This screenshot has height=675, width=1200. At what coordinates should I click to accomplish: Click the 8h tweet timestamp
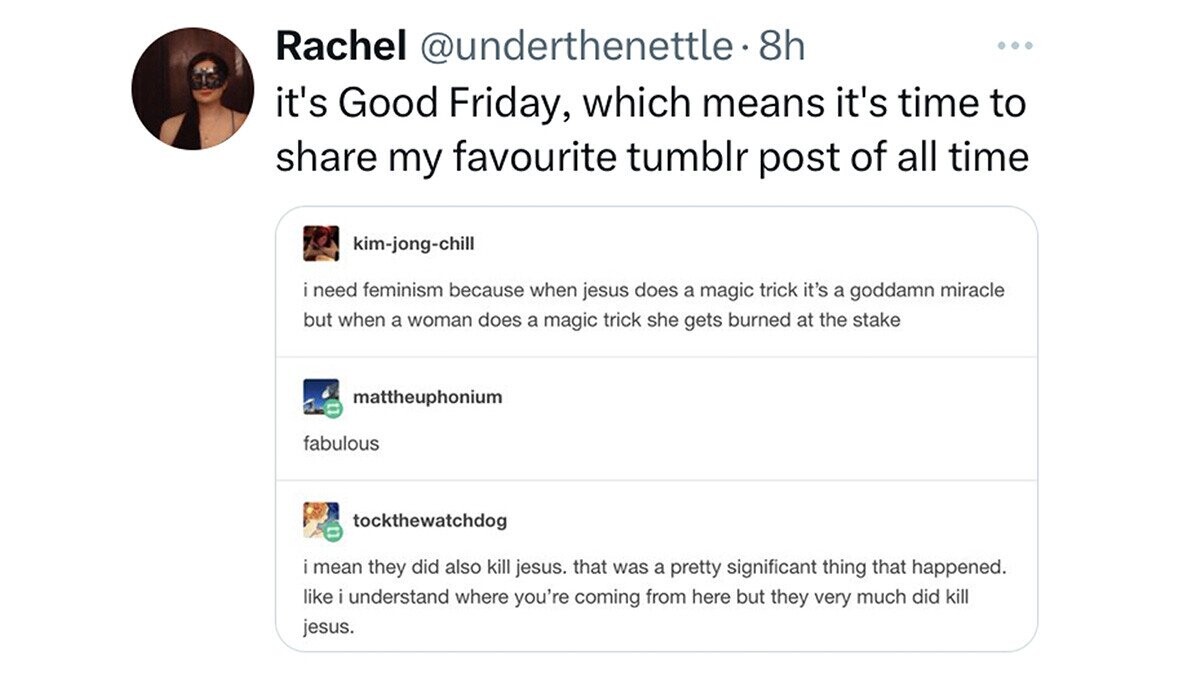[x=782, y=45]
